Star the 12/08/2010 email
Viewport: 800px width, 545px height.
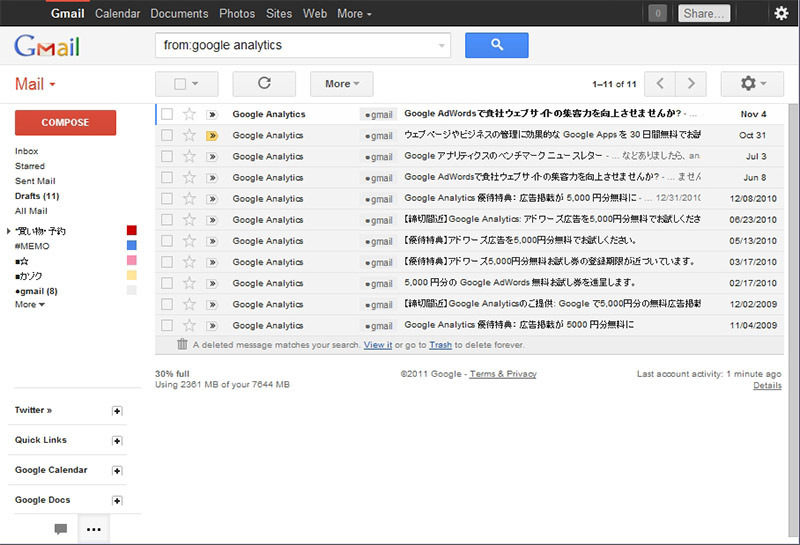[x=189, y=199]
